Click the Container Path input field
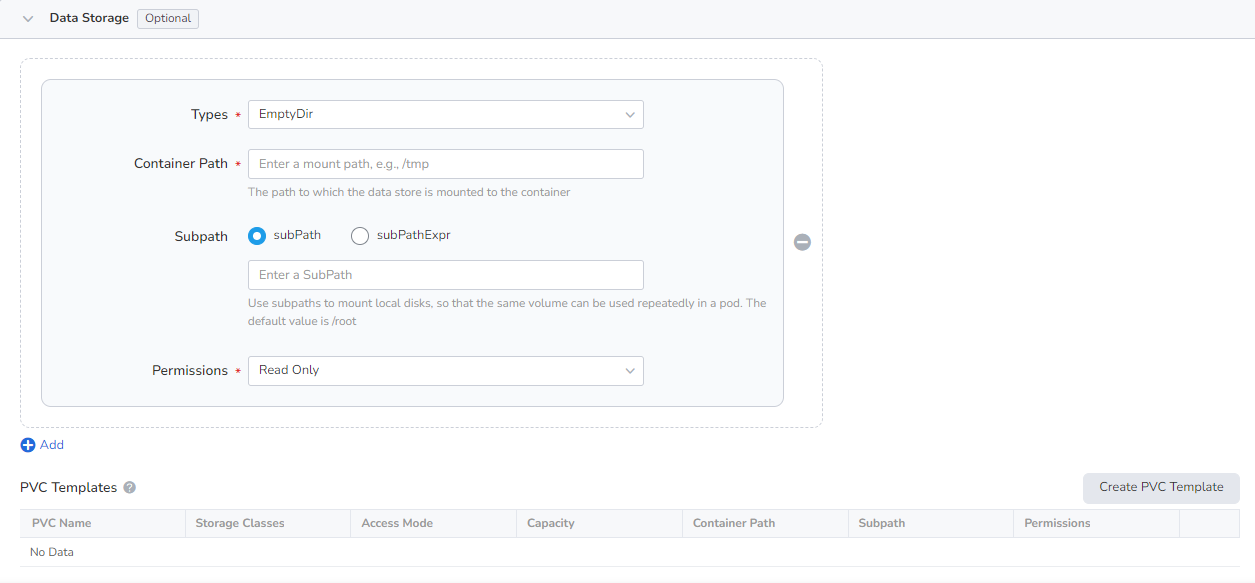This screenshot has width=1255, height=583. tap(445, 164)
